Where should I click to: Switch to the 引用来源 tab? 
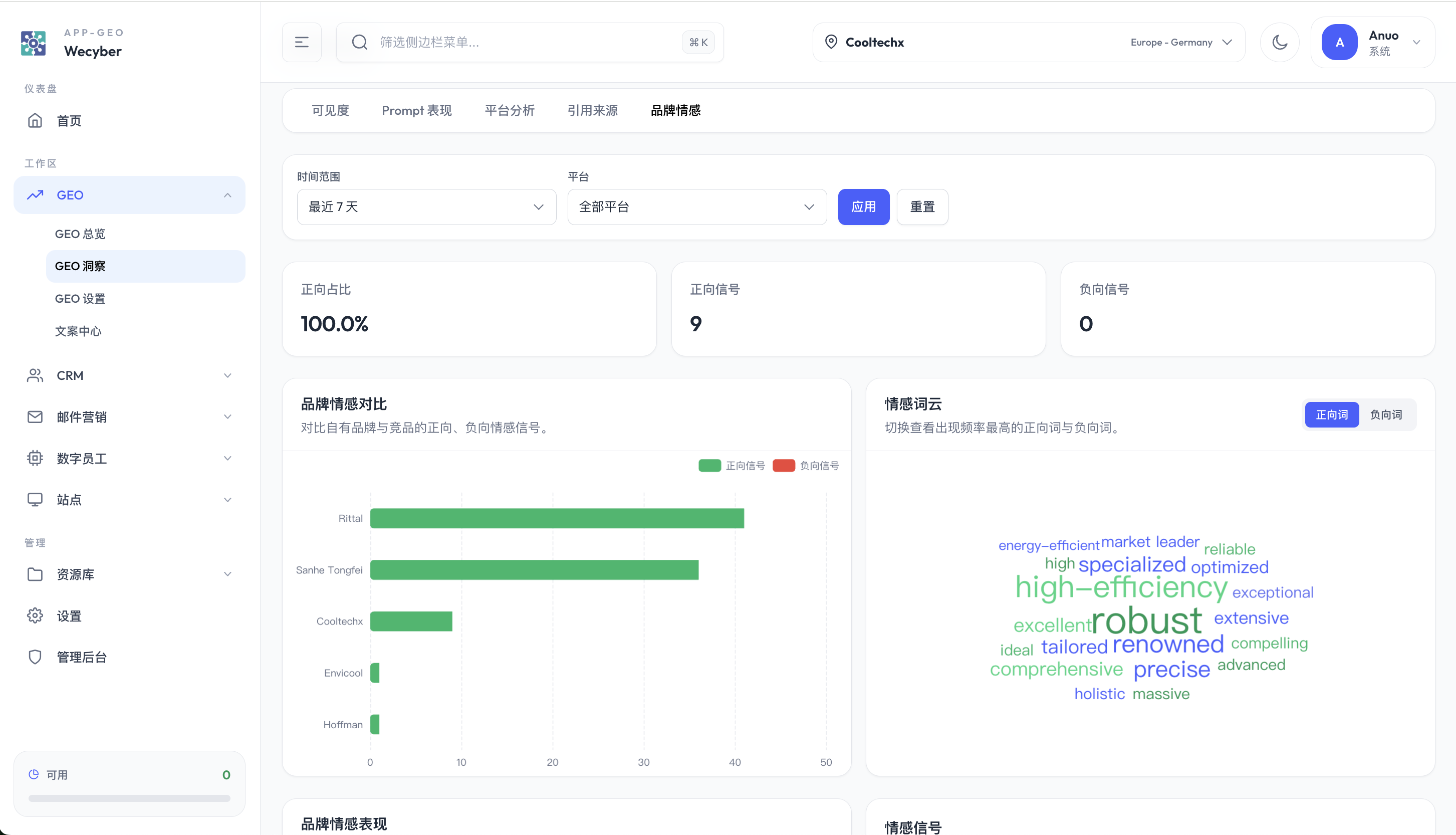click(x=592, y=111)
